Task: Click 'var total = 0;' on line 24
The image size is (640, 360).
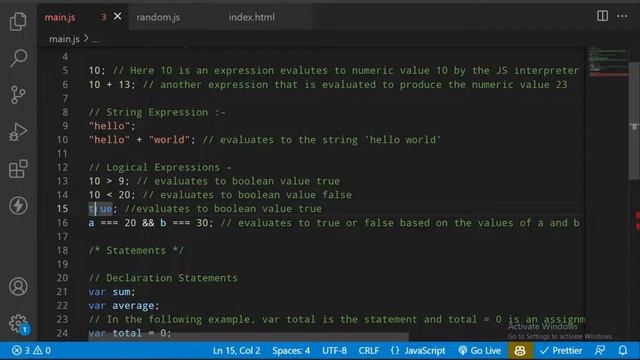Action: [130, 333]
